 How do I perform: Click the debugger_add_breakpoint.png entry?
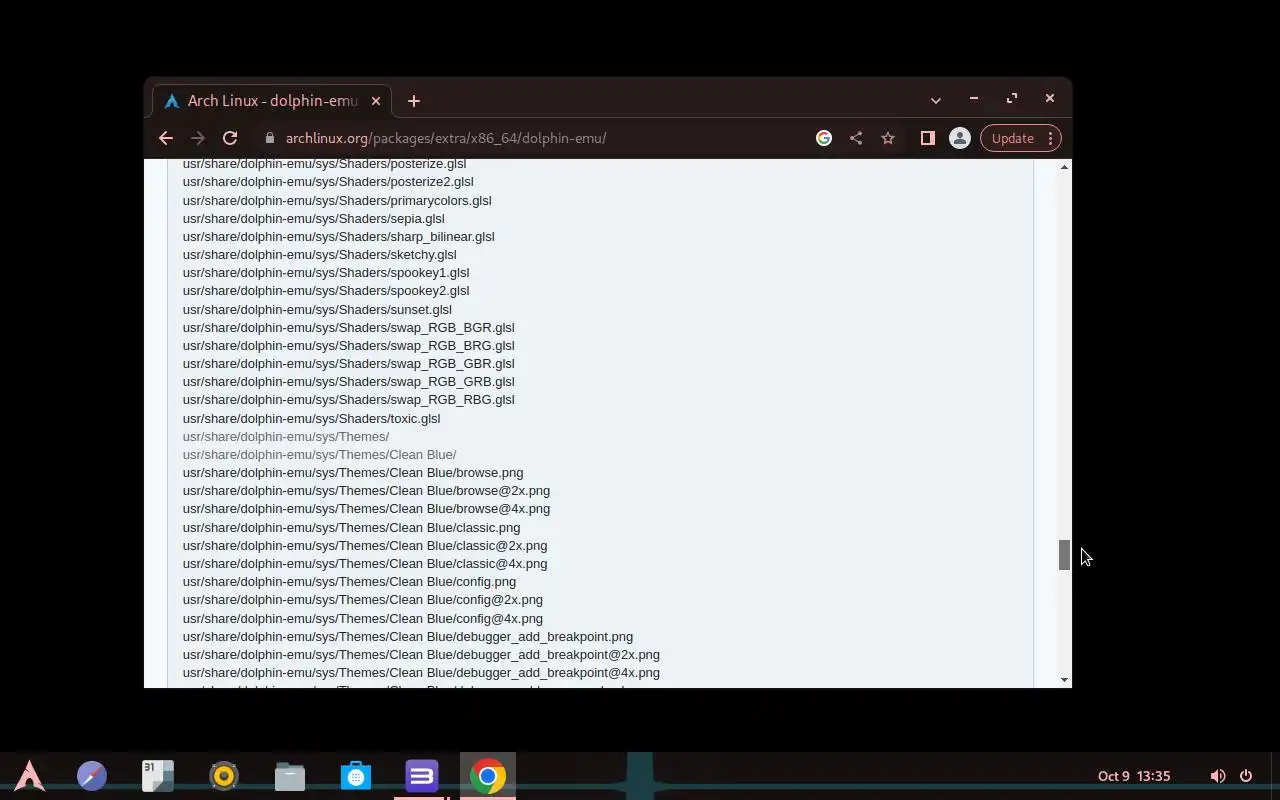point(408,636)
